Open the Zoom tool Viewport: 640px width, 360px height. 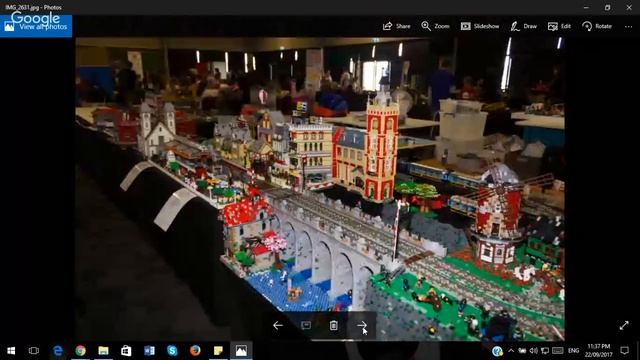(x=435, y=26)
